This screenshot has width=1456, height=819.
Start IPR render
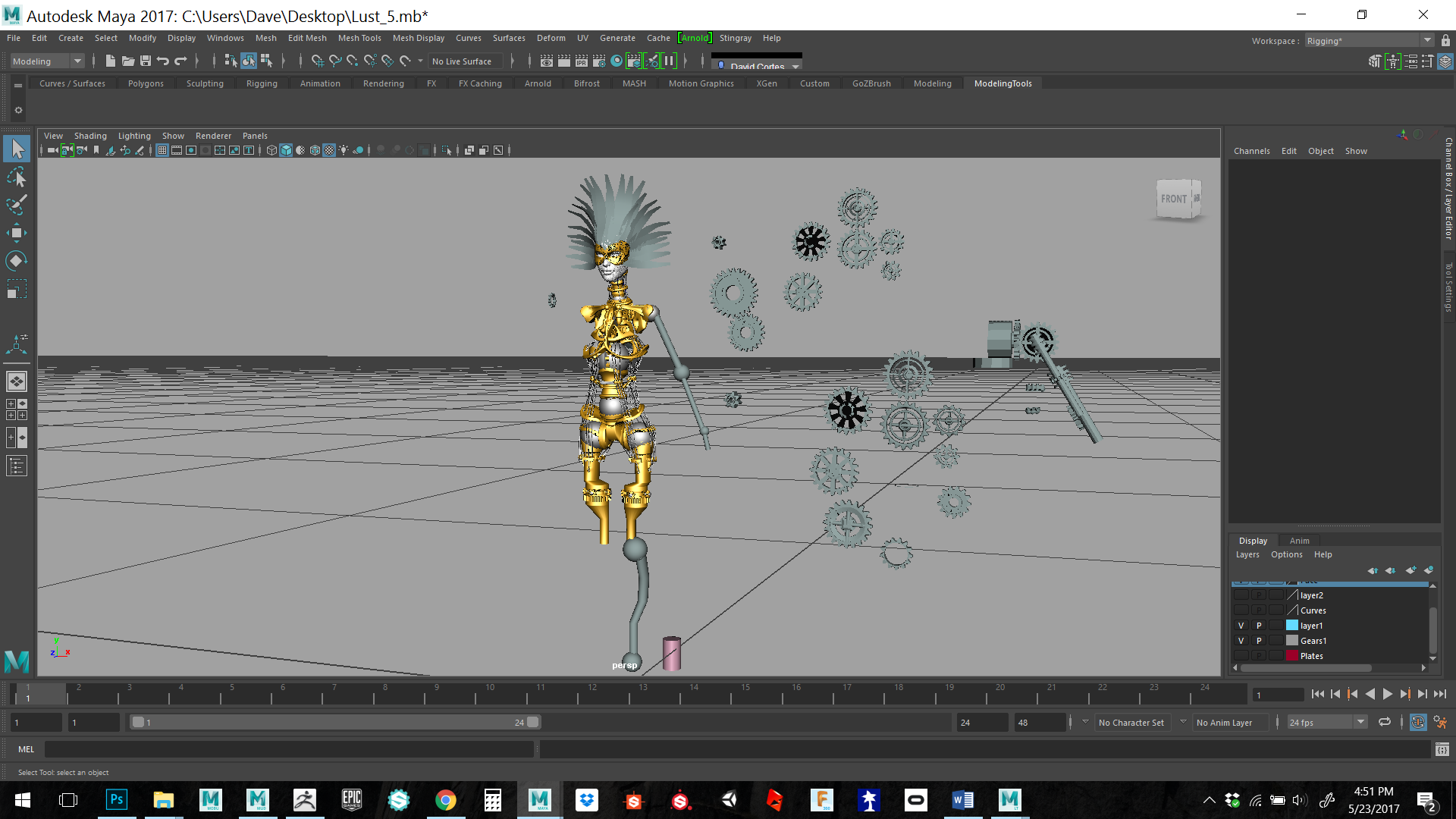point(582,61)
